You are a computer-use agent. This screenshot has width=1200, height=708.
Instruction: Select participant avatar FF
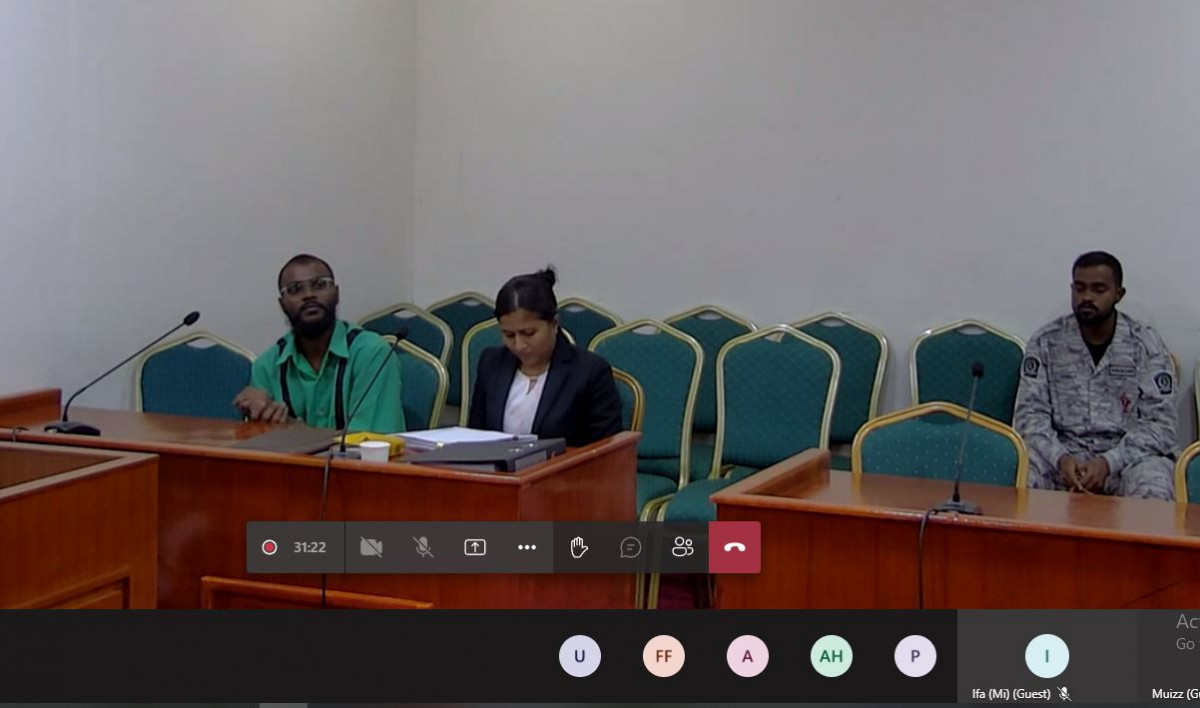(x=664, y=656)
